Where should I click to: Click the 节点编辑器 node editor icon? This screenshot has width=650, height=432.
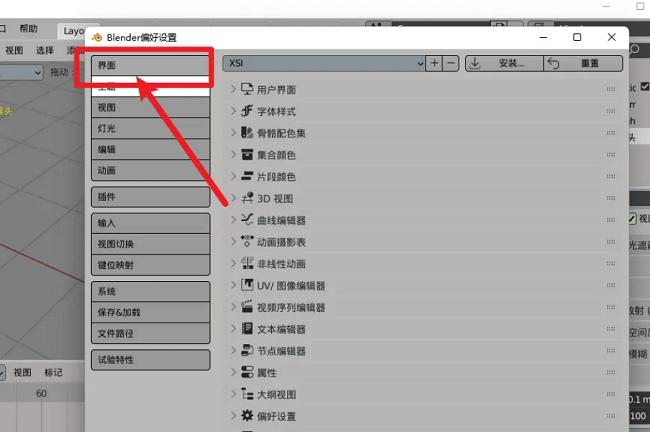coord(247,351)
